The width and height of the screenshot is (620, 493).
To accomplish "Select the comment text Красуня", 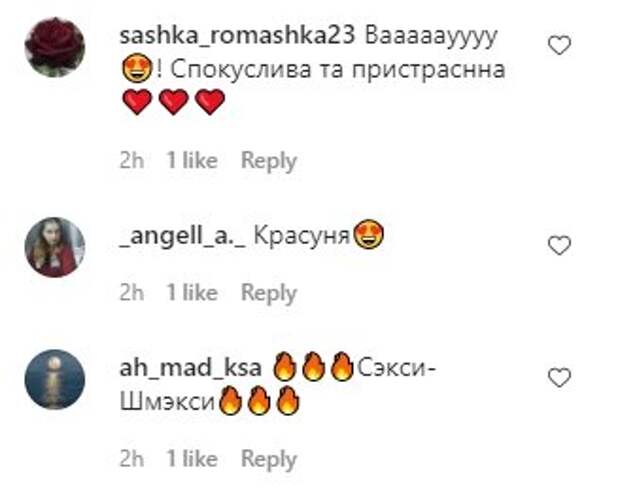I will (302, 236).
